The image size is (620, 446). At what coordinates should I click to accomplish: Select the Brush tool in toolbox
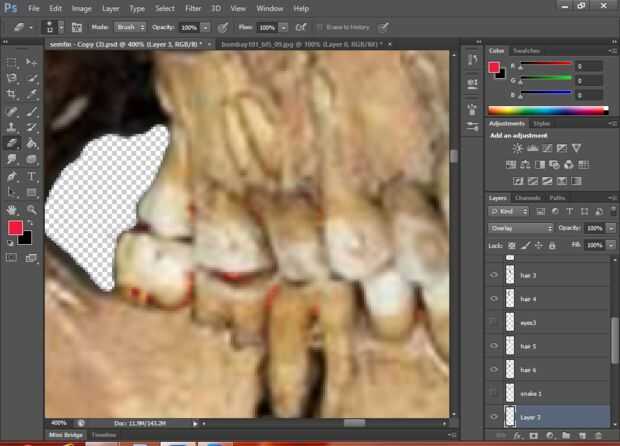31,111
